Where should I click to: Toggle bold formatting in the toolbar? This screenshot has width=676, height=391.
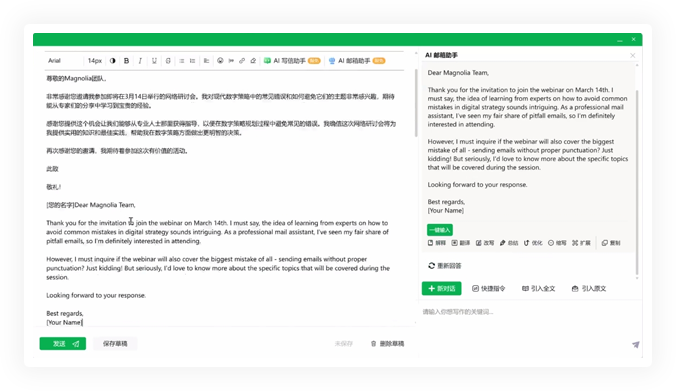coord(126,61)
